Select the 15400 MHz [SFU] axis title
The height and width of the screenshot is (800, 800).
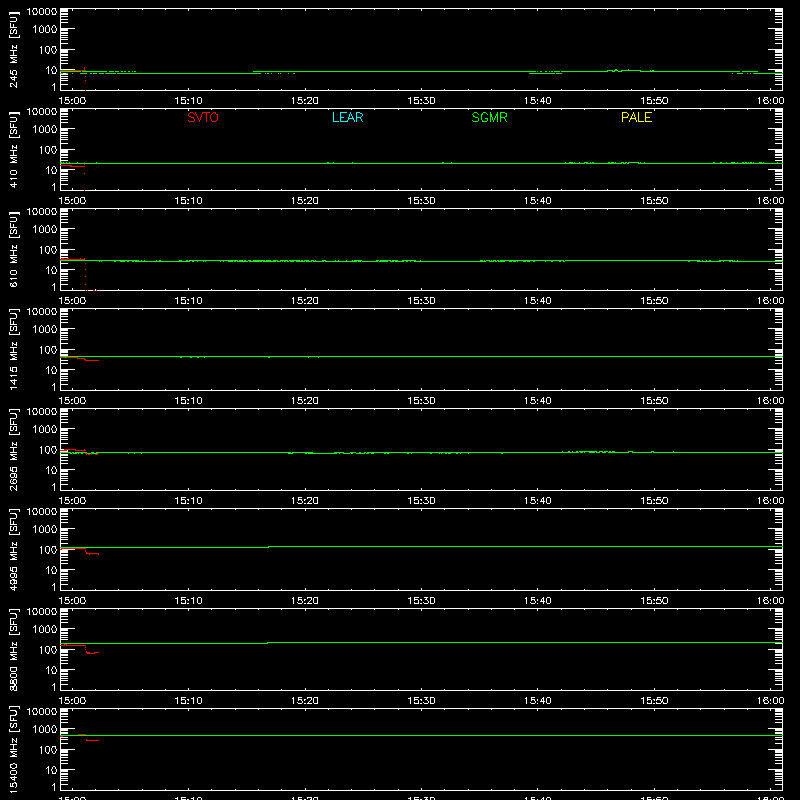[x=13, y=749]
